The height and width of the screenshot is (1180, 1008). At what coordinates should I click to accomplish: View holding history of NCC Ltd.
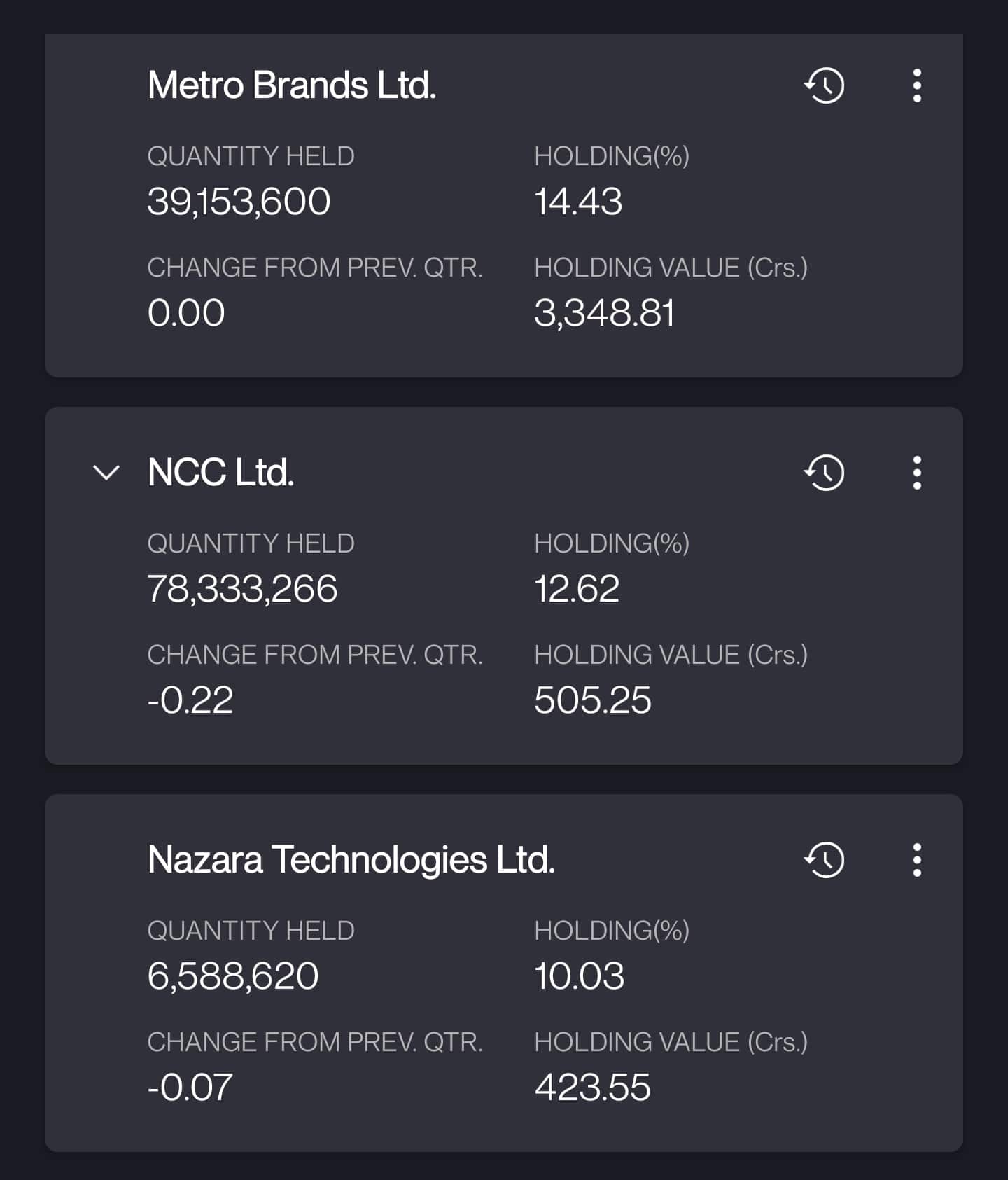[825, 473]
